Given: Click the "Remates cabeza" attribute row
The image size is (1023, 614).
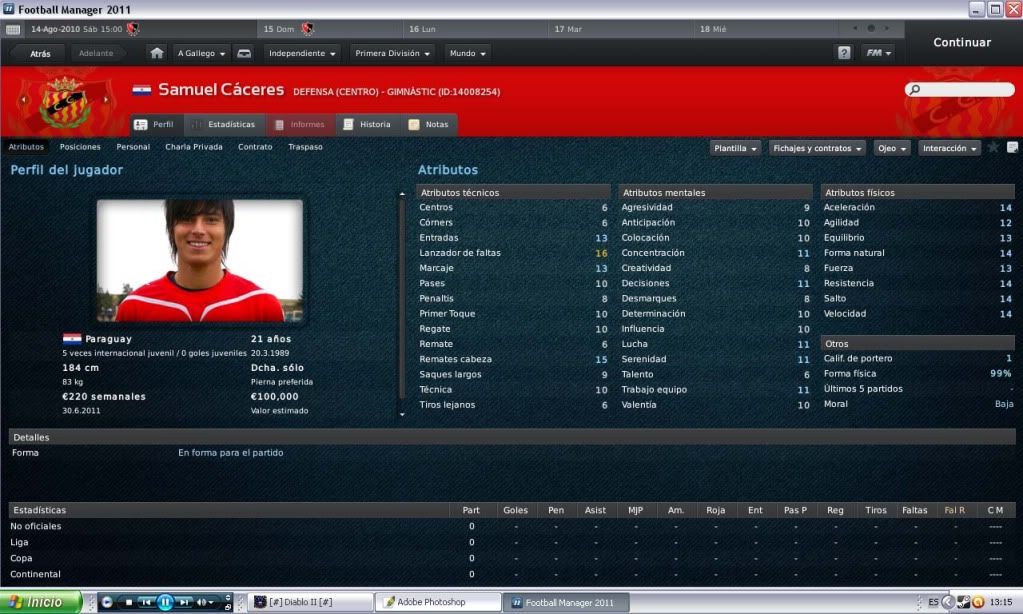Looking at the screenshot, I should 513,360.
